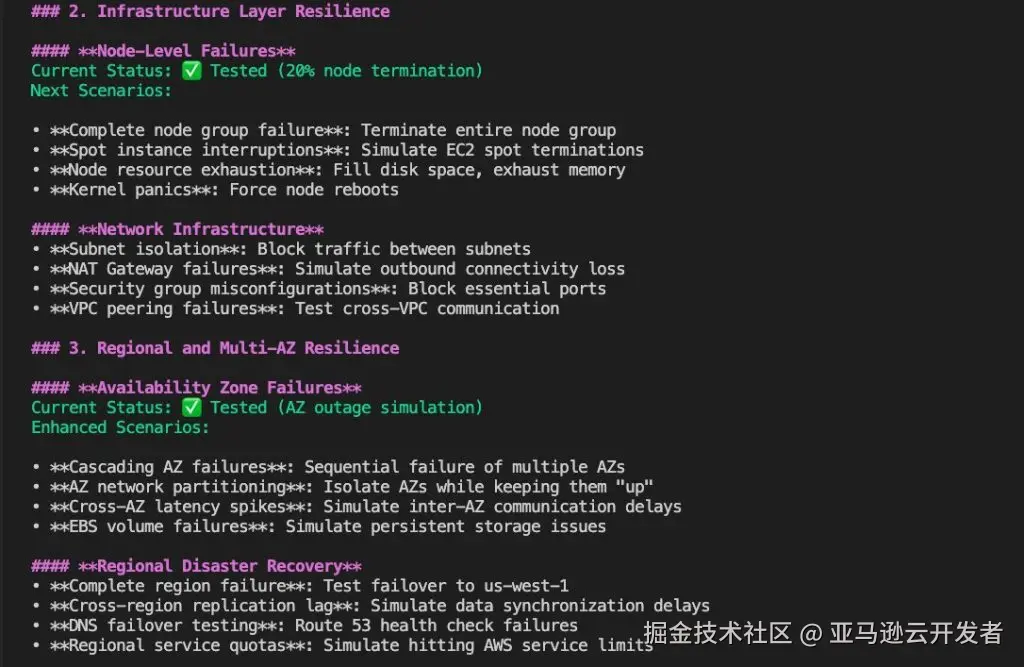Click the green checkmark beside node termination status
Viewport: 1024px width, 667px height.
point(191,71)
